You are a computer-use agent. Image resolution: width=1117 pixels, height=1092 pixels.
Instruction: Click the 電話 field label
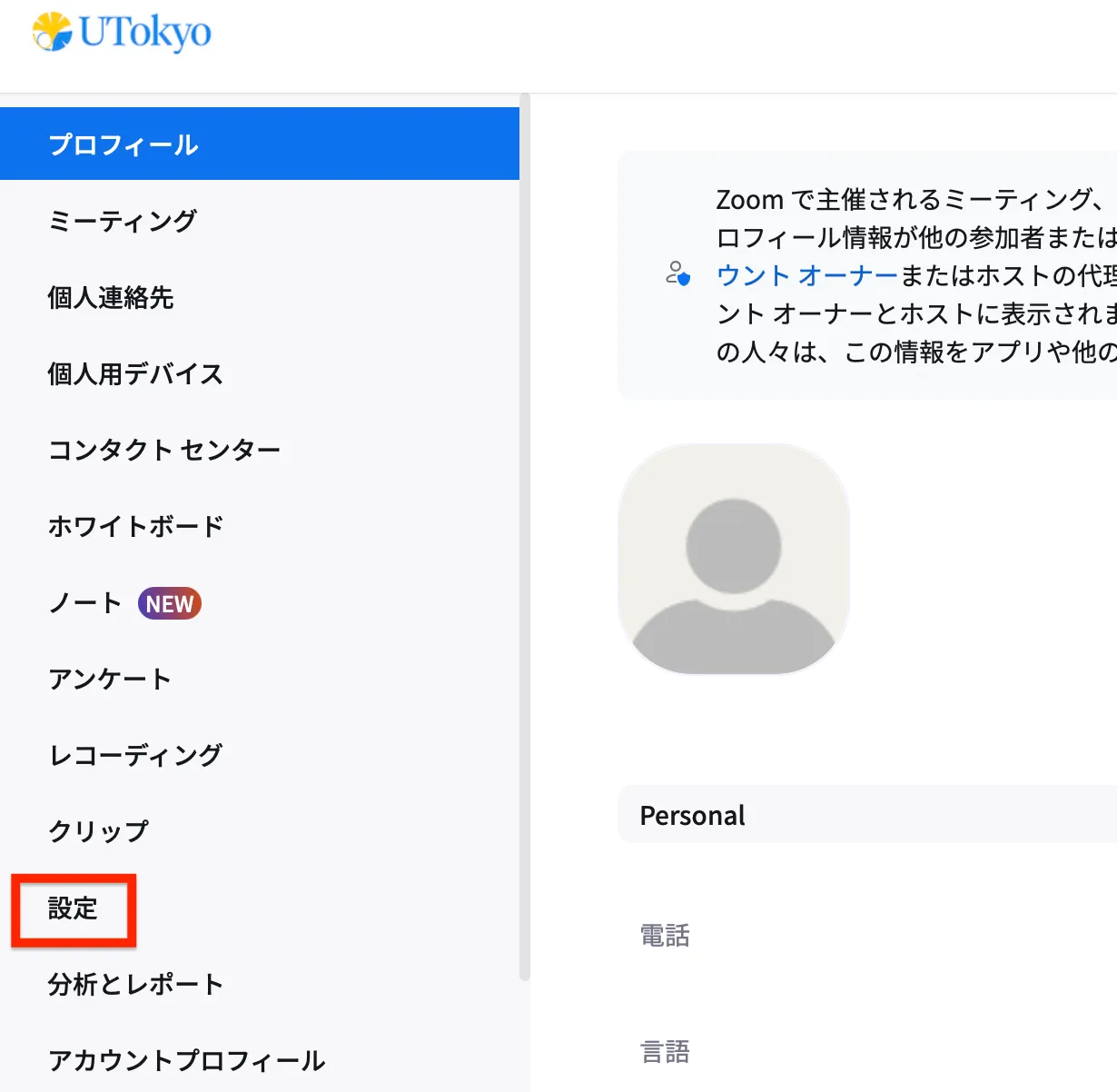tap(665, 935)
